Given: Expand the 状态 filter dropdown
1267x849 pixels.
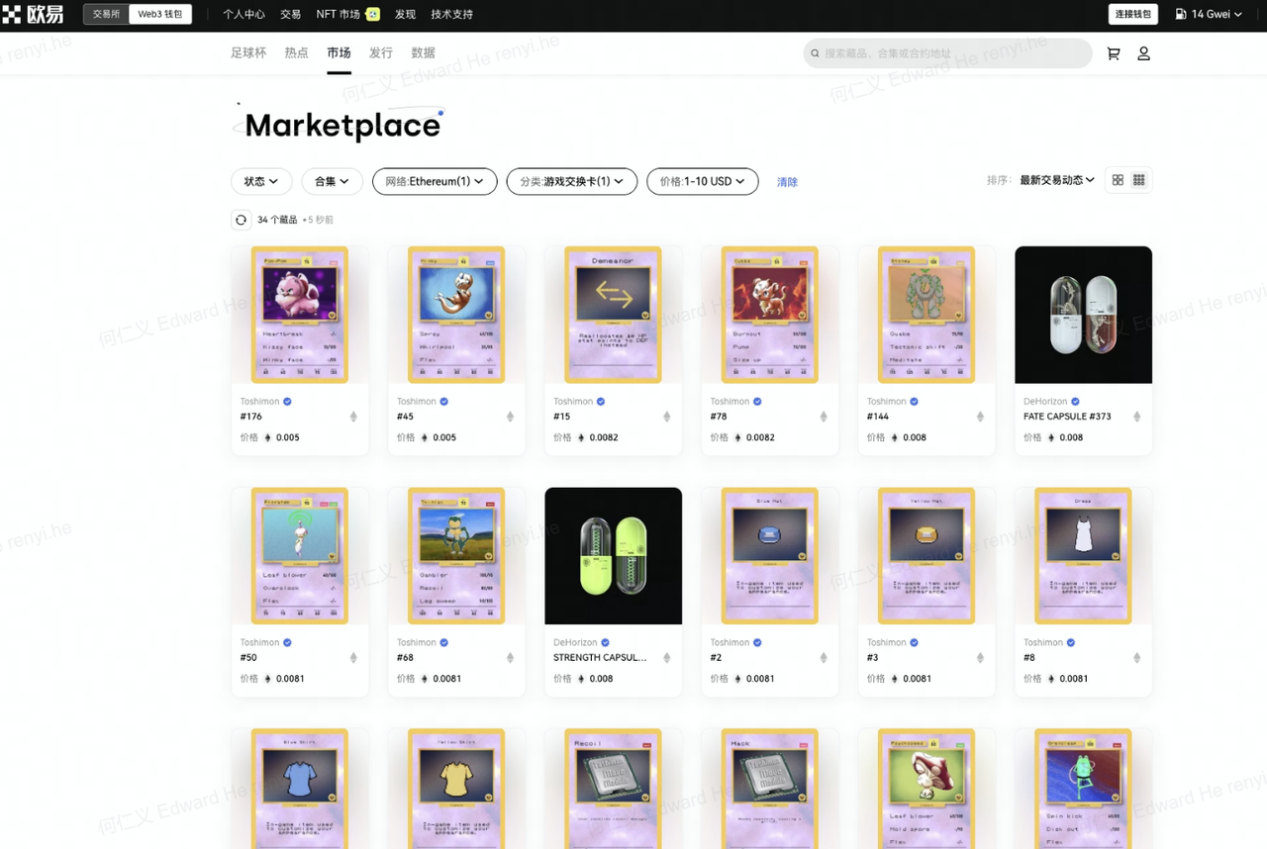Looking at the screenshot, I should point(262,181).
